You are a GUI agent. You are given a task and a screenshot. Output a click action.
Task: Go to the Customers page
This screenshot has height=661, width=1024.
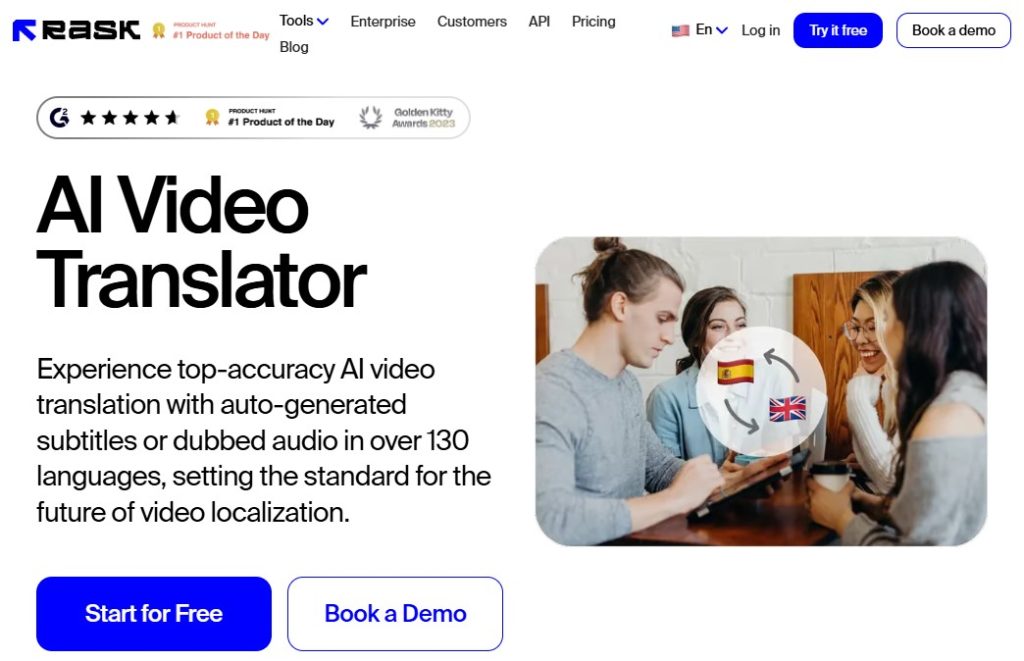point(472,22)
